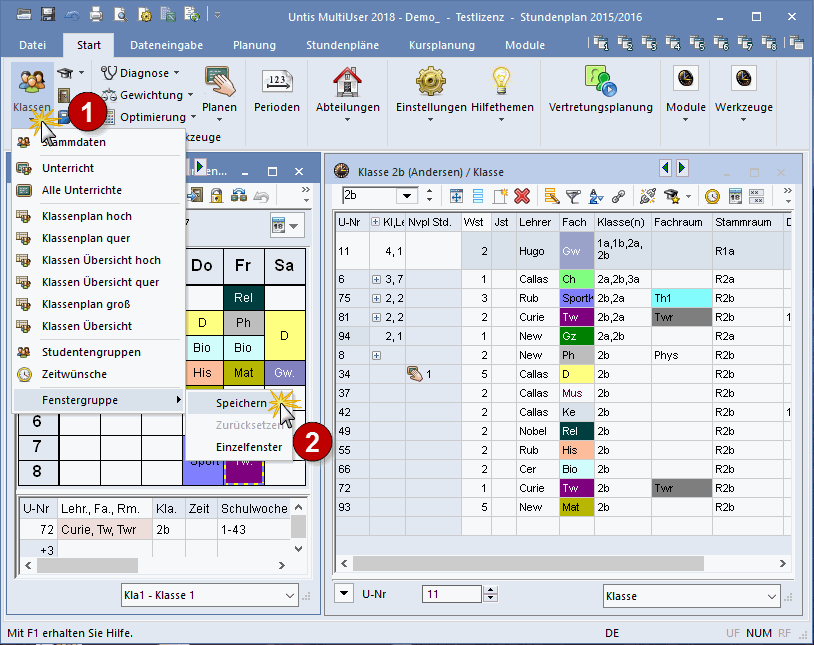
Task: Expand the coupling row for U-Nr 81
Action: 376,317
